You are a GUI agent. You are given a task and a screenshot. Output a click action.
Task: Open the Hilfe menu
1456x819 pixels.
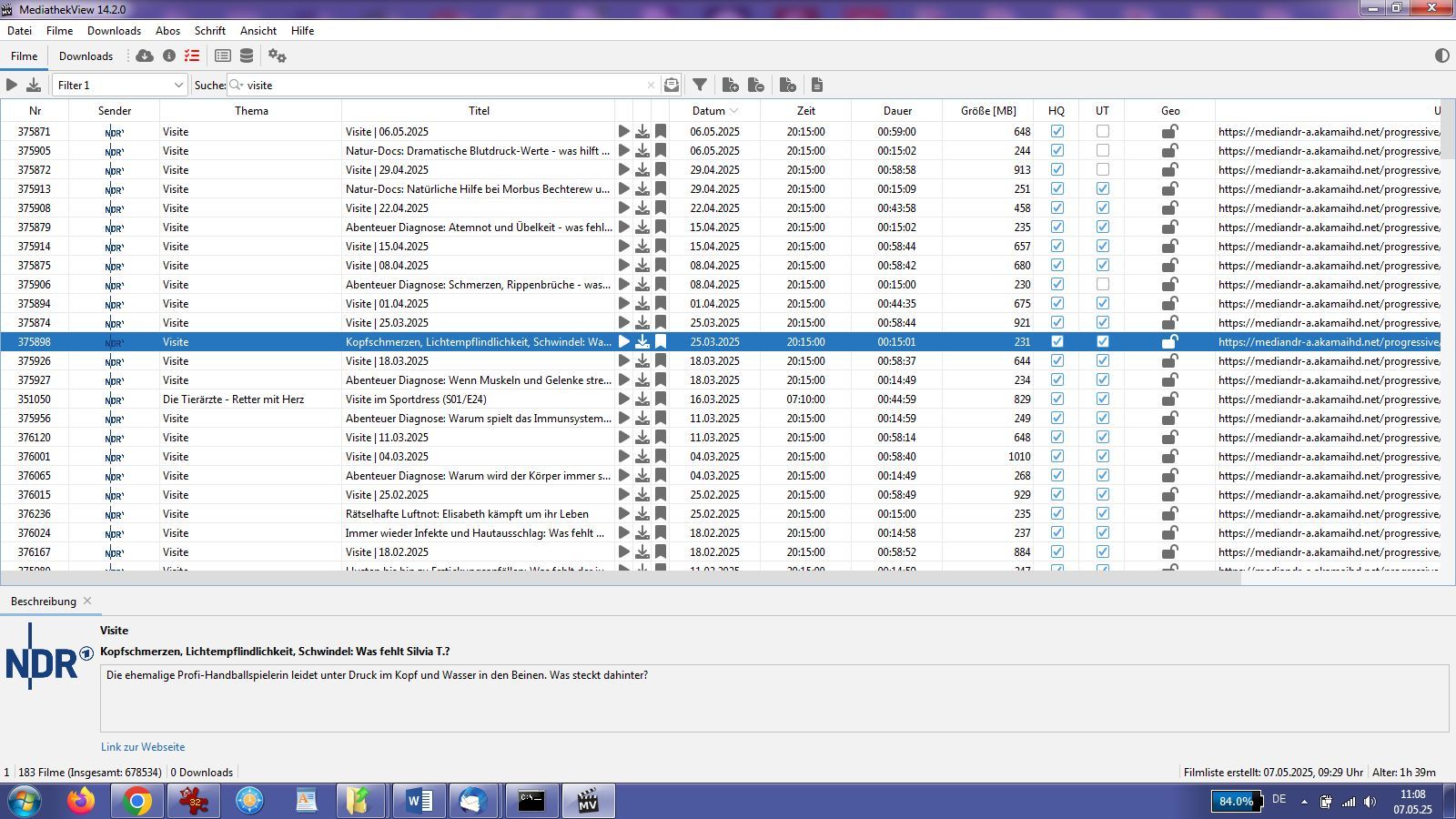(x=302, y=30)
